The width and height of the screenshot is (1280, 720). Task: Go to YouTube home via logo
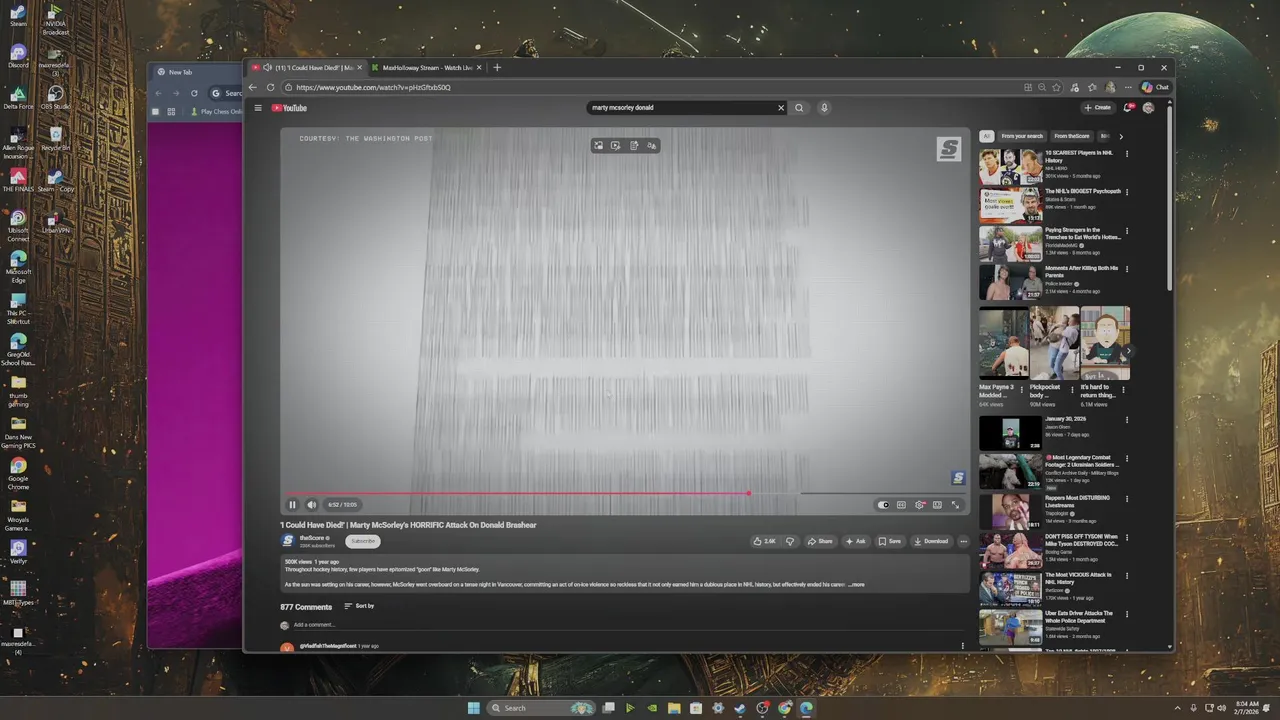click(x=289, y=108)
